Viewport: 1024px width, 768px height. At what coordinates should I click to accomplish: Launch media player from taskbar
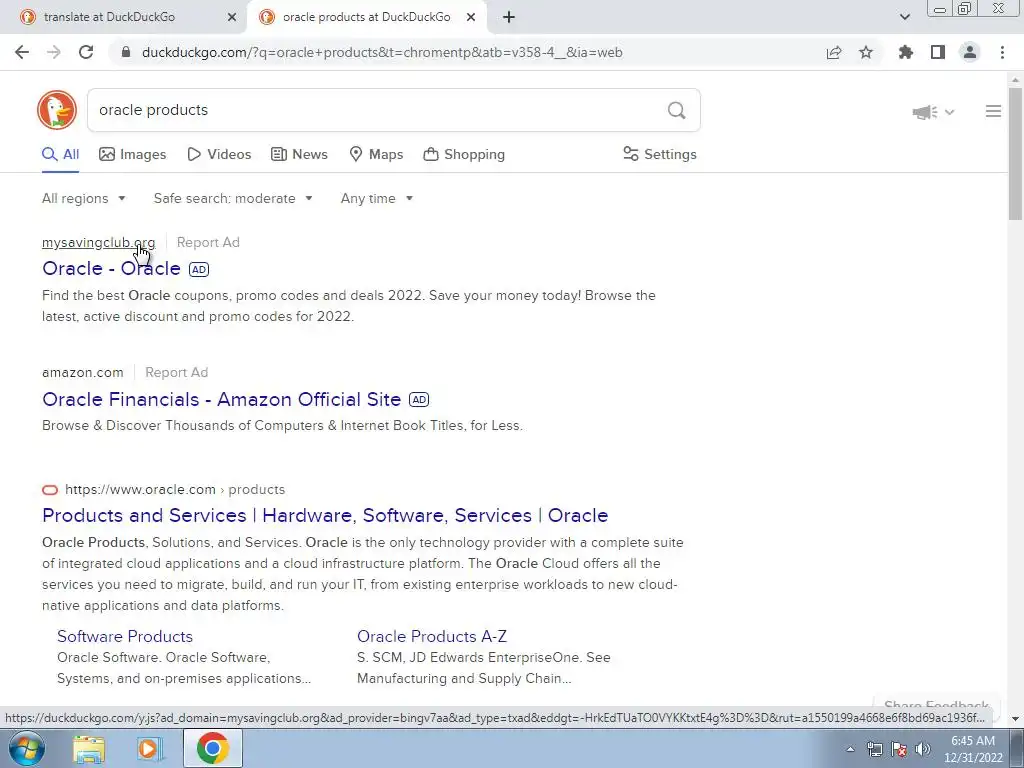tap(151, 748)
